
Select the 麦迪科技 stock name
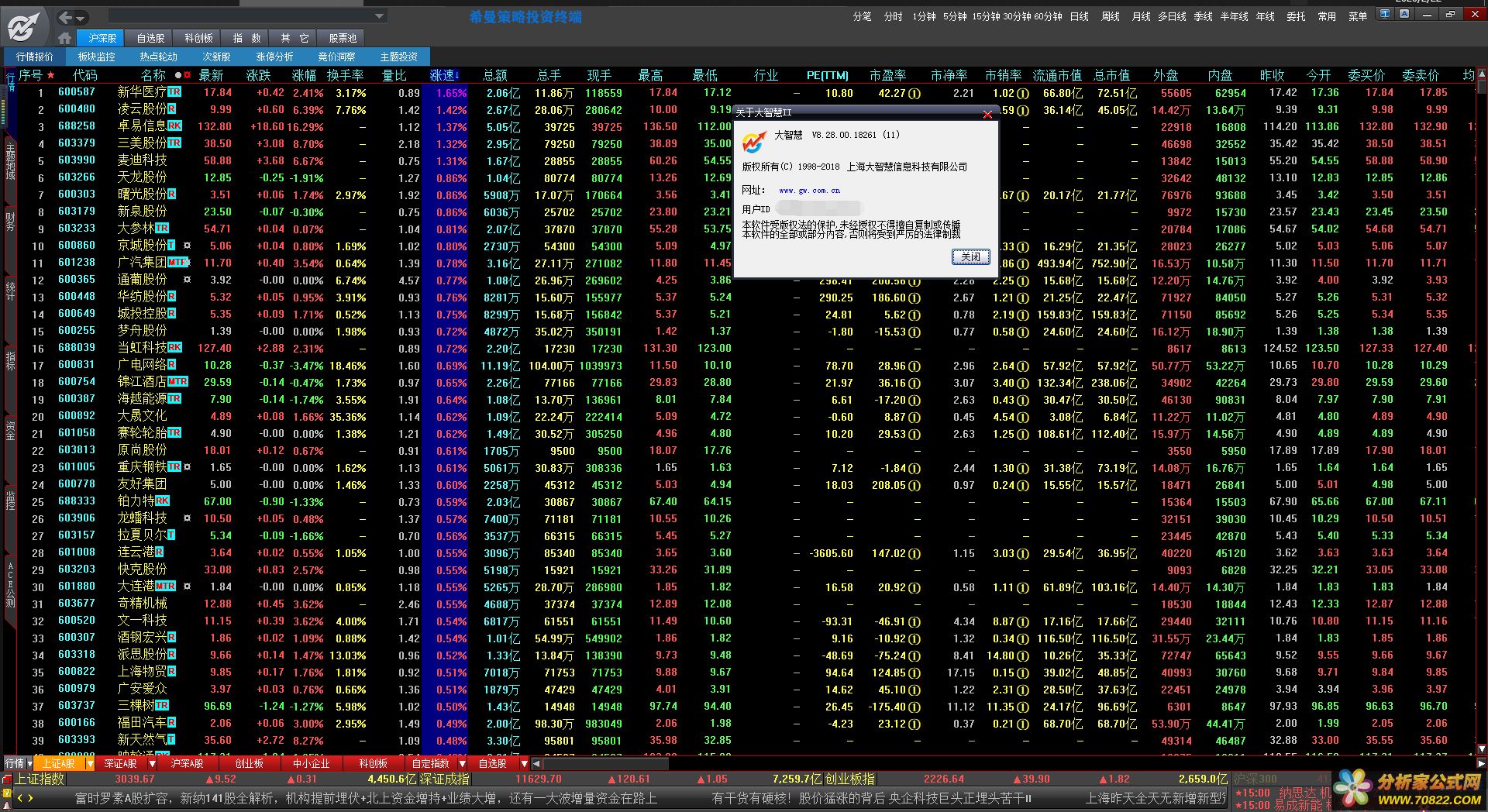(x=142, y=160)
